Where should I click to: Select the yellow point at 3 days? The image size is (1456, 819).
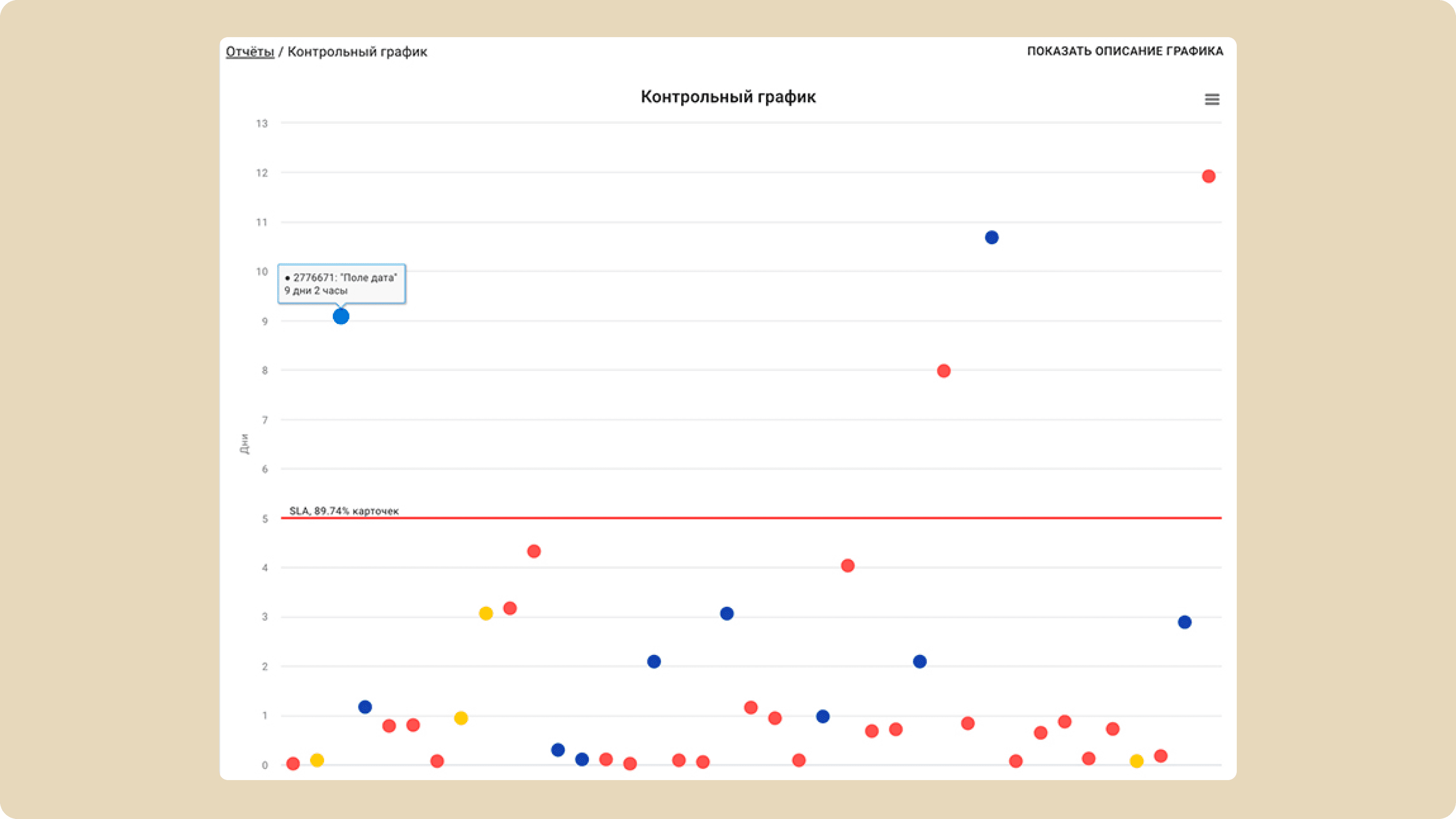(485, 614)
